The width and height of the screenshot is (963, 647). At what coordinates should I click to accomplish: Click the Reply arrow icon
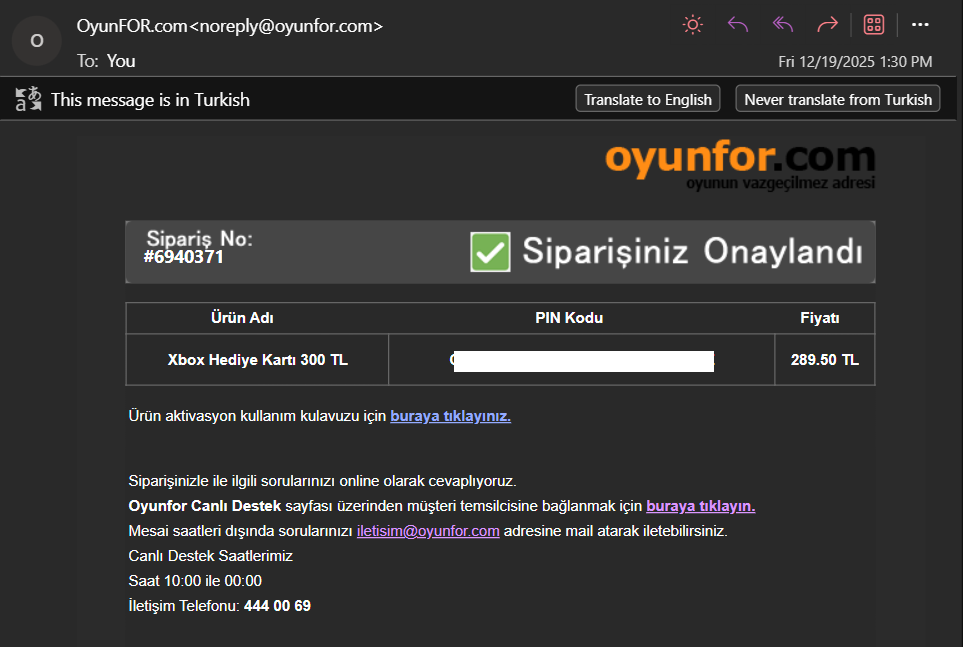[738, 25]
